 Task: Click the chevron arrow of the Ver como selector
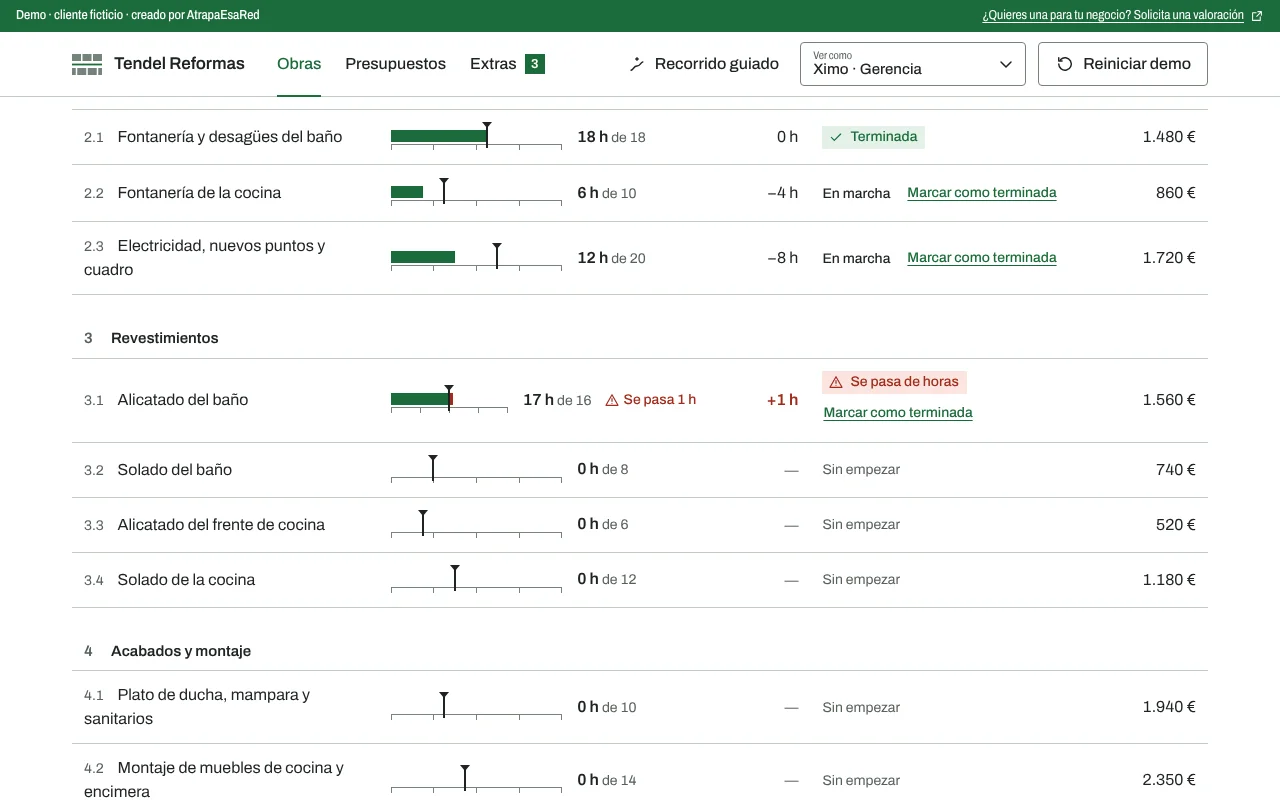[1006, 64]
